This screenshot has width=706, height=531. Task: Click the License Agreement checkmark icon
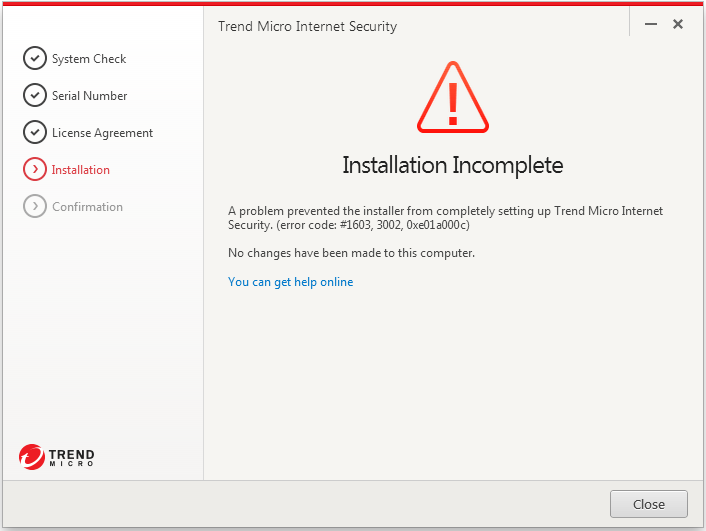point(35,132)
